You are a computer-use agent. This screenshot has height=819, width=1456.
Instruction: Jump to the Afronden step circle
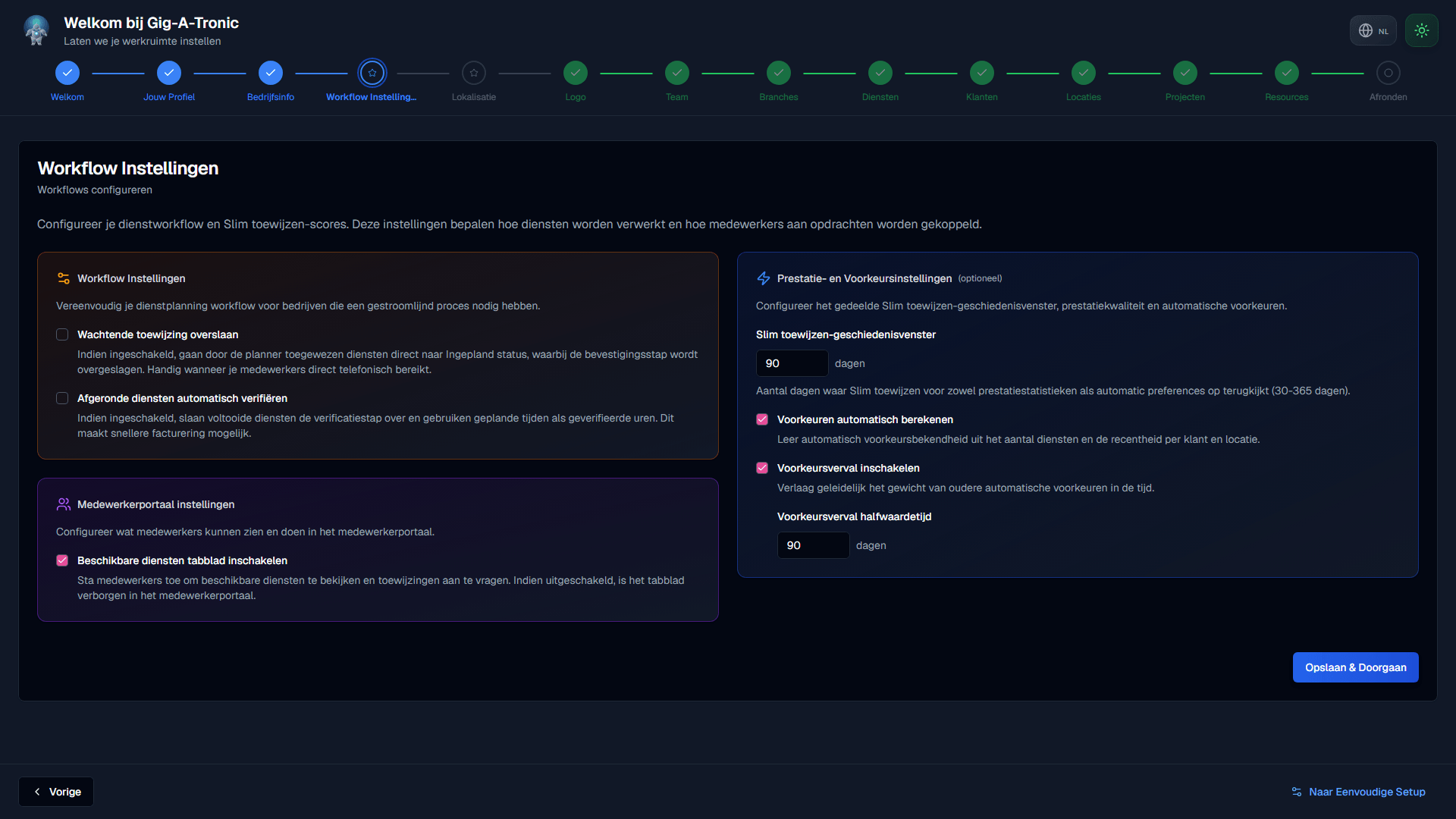(1389, 73)
